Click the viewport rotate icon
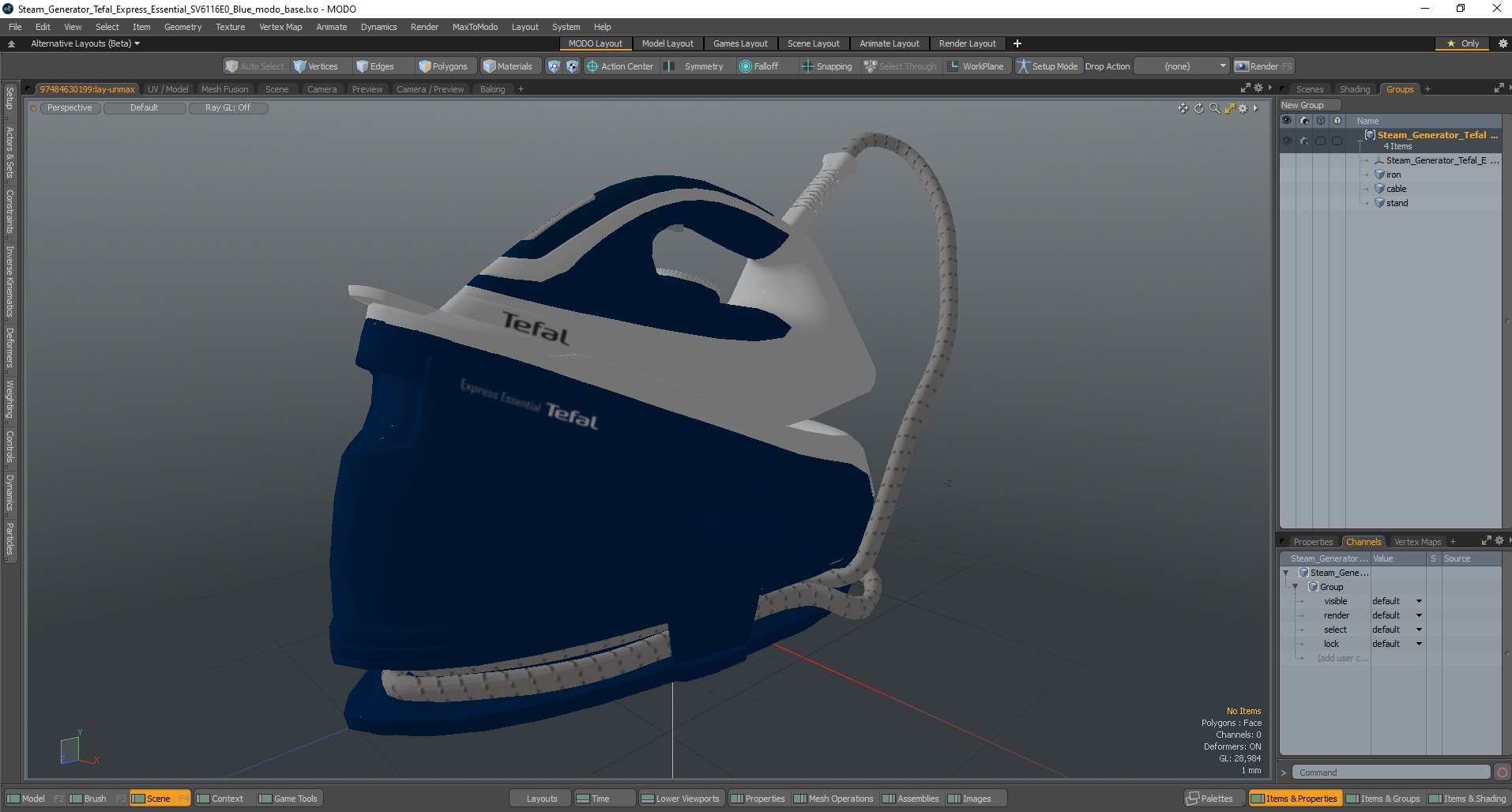This screenshot has height=812, width=1512. pyautogui.click(x=1198, y=108)
